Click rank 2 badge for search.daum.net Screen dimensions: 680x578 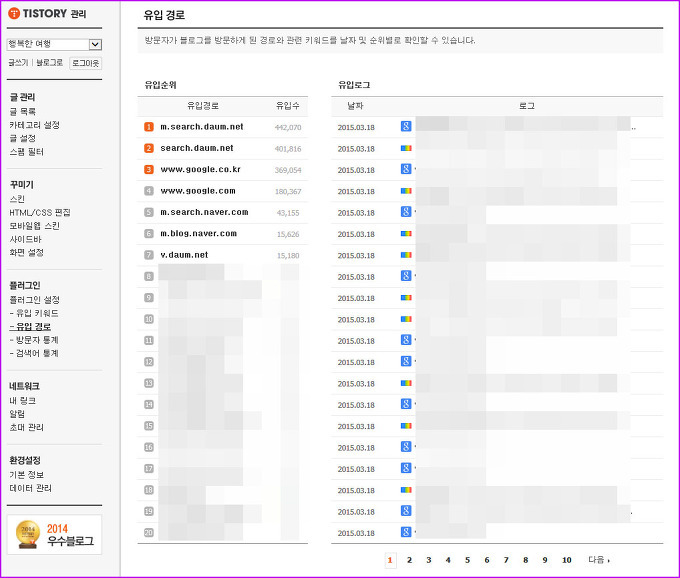pyautogui.click(x=149, y=148)
